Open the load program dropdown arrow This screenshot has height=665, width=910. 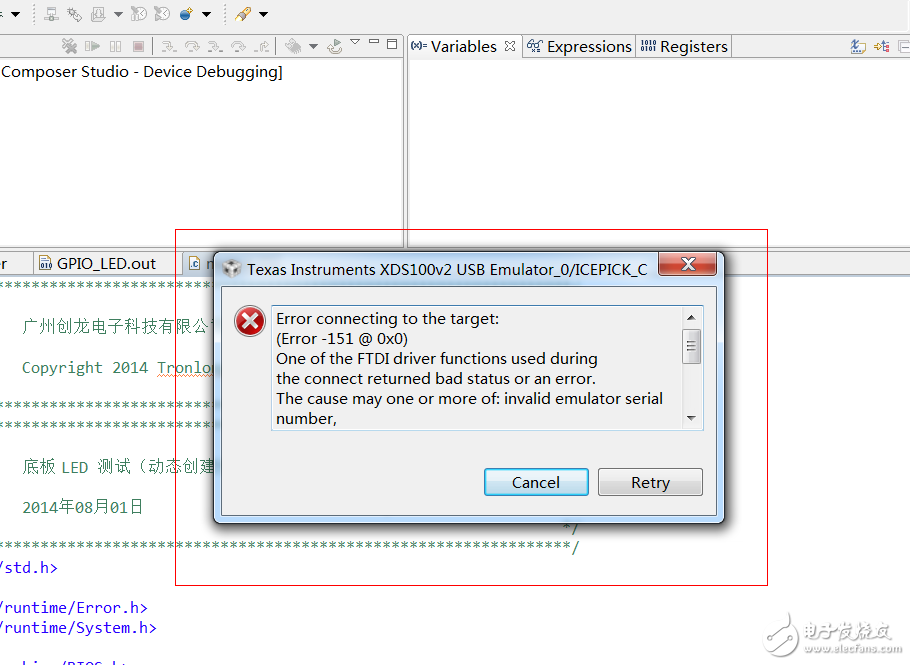pos(118,15)
